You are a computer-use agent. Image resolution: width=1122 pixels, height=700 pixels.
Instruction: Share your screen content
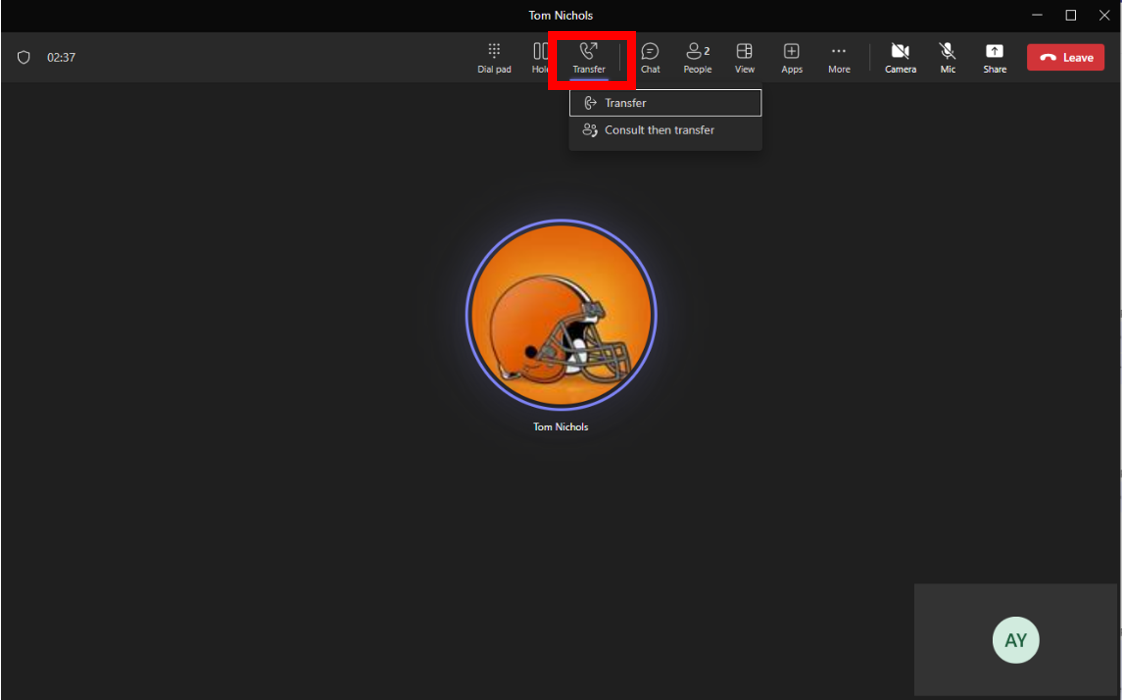(x=995, y=58)
